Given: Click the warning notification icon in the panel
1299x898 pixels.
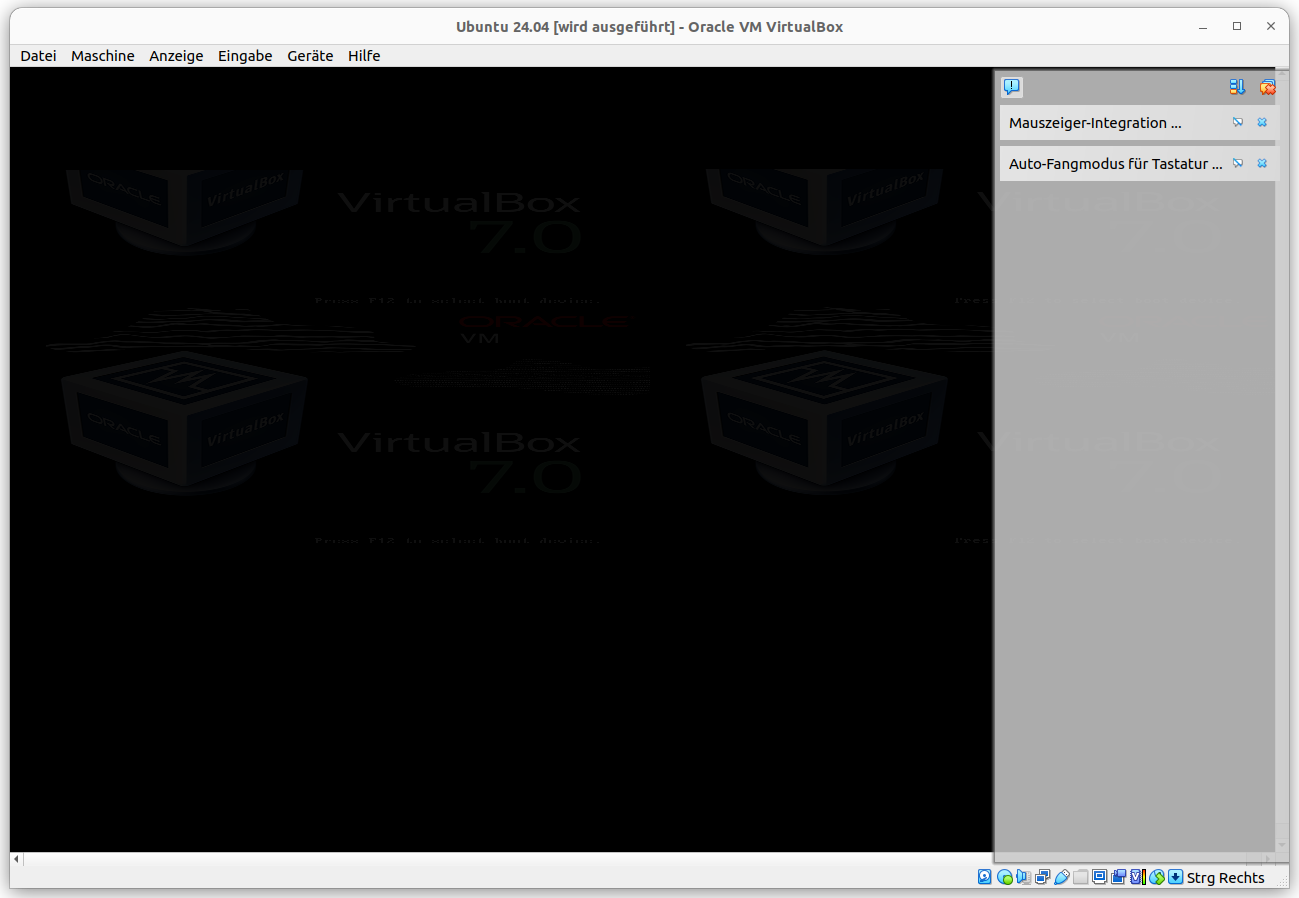Looking at the screenshot, I should click(1012, 87).
